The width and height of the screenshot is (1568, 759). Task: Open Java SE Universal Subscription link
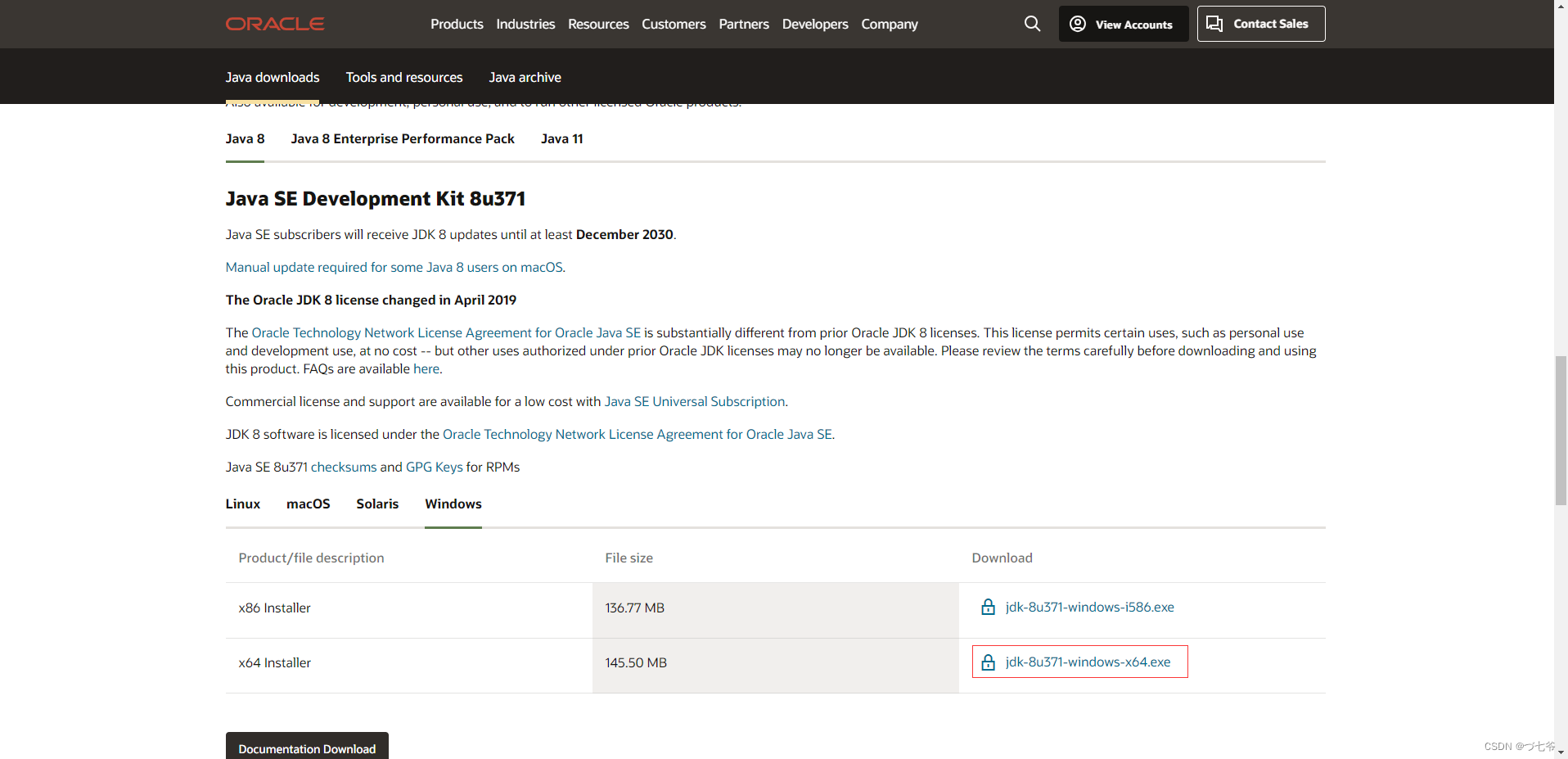695,401
